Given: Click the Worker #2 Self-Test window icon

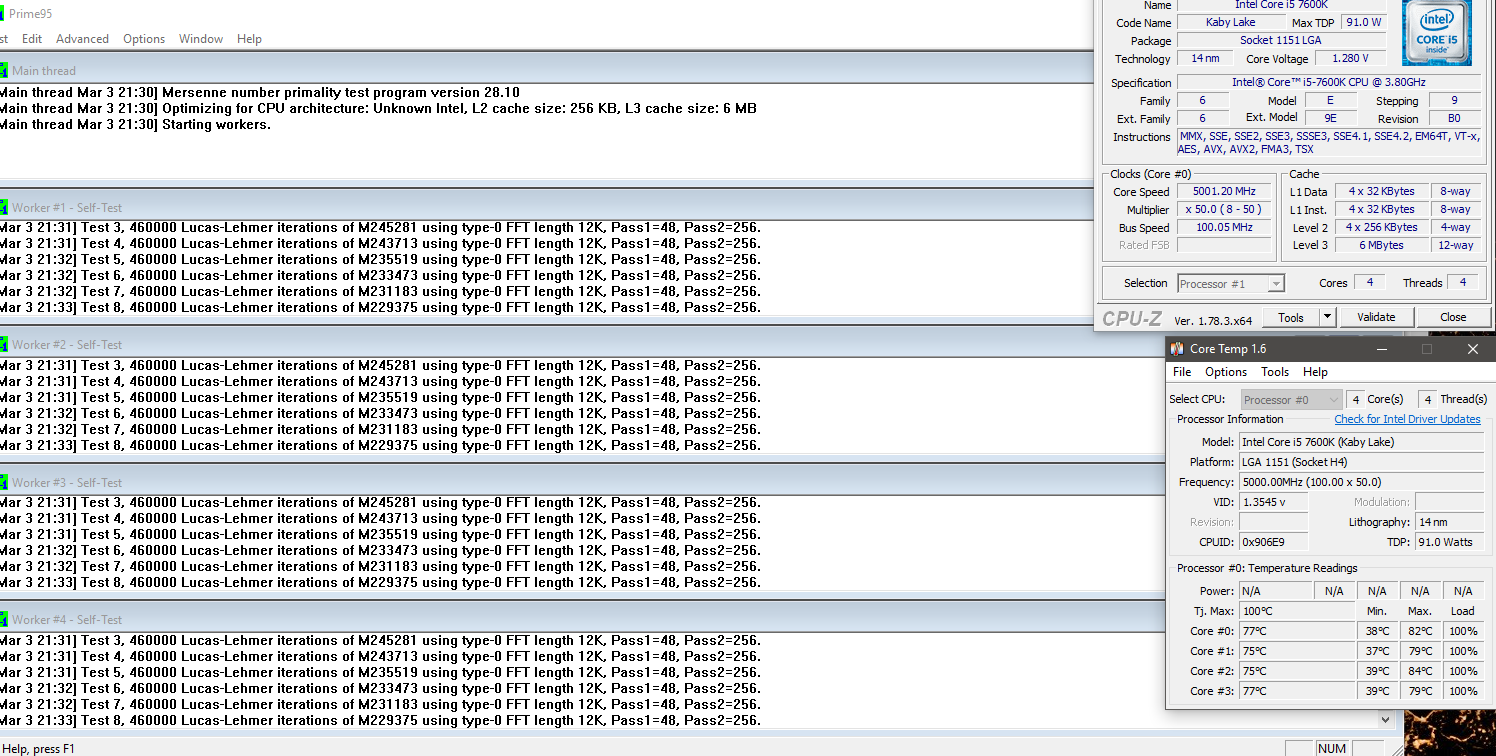Looking at the screenshot, I should [3, 345].
